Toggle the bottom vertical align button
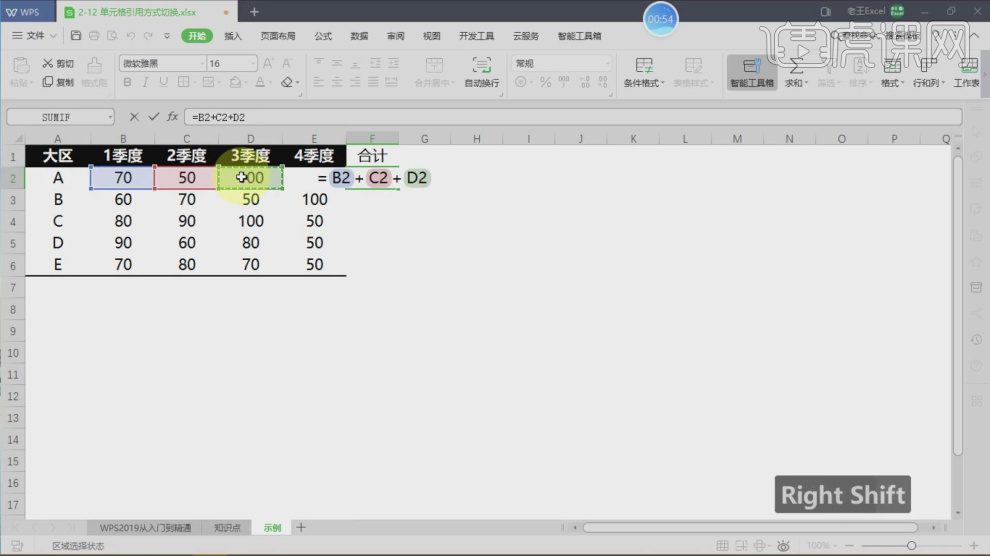 click(x=355, y=63)
